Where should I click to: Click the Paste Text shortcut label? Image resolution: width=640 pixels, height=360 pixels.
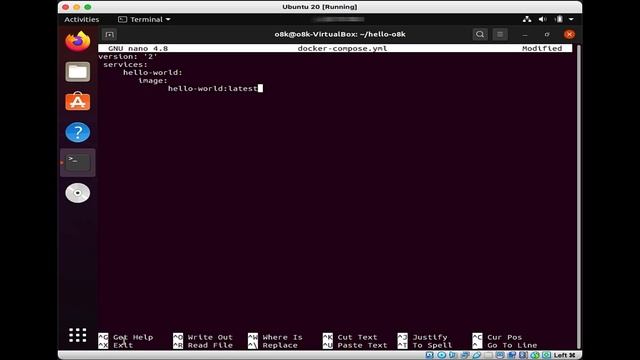tap(362, 345)
